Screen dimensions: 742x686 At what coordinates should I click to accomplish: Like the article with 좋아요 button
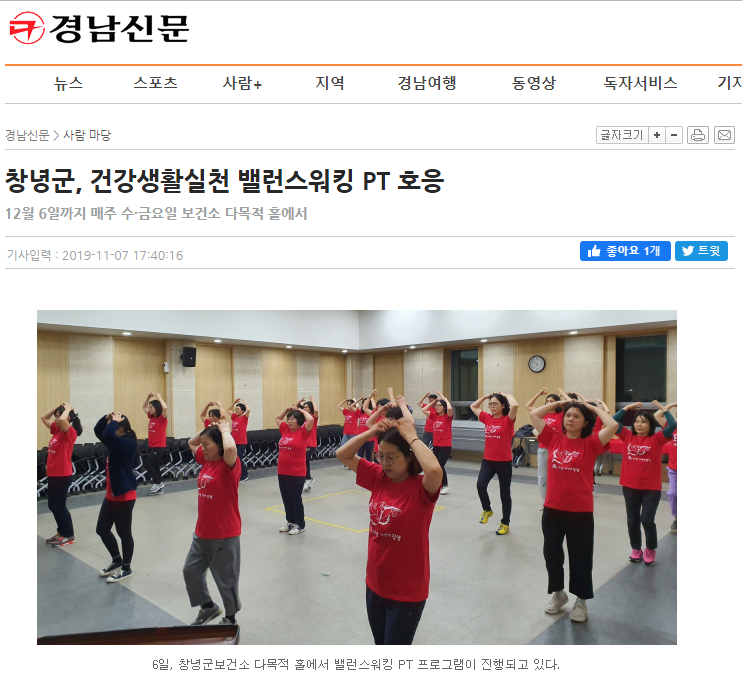(625, 251)
